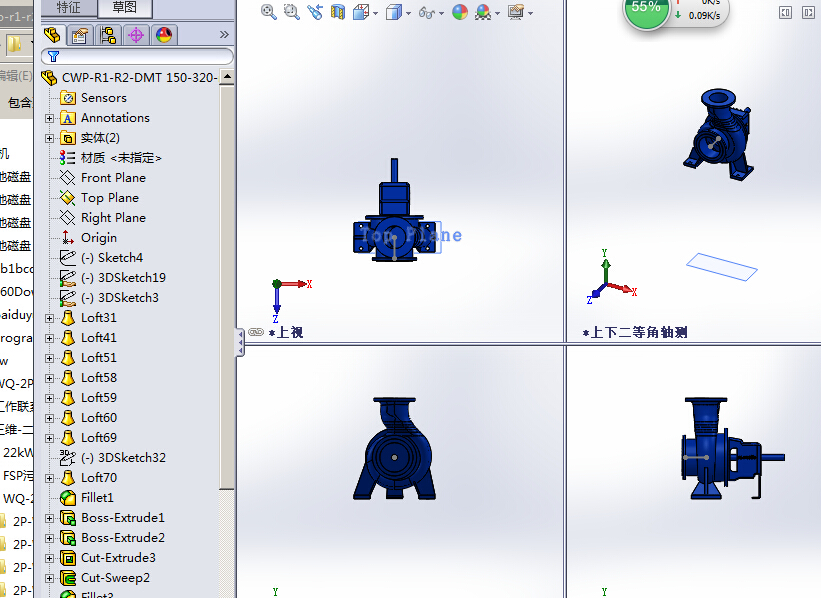Click the *上下二等角轴测 view label
821x598 pixels.
click(x=635, y=333)
